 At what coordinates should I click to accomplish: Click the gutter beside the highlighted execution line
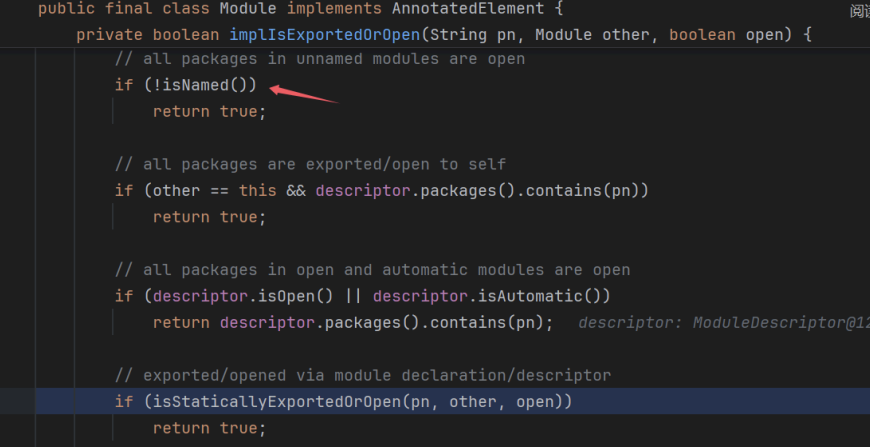[x=18, y=401]
